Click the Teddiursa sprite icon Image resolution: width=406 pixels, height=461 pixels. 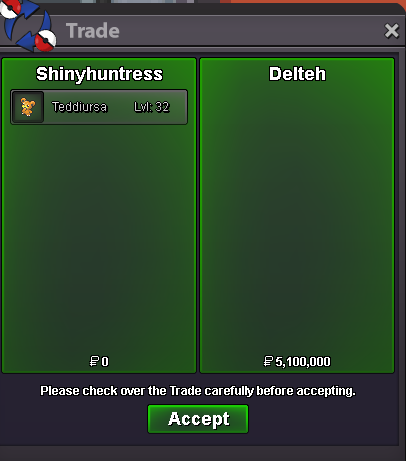(x=28, y=107)
